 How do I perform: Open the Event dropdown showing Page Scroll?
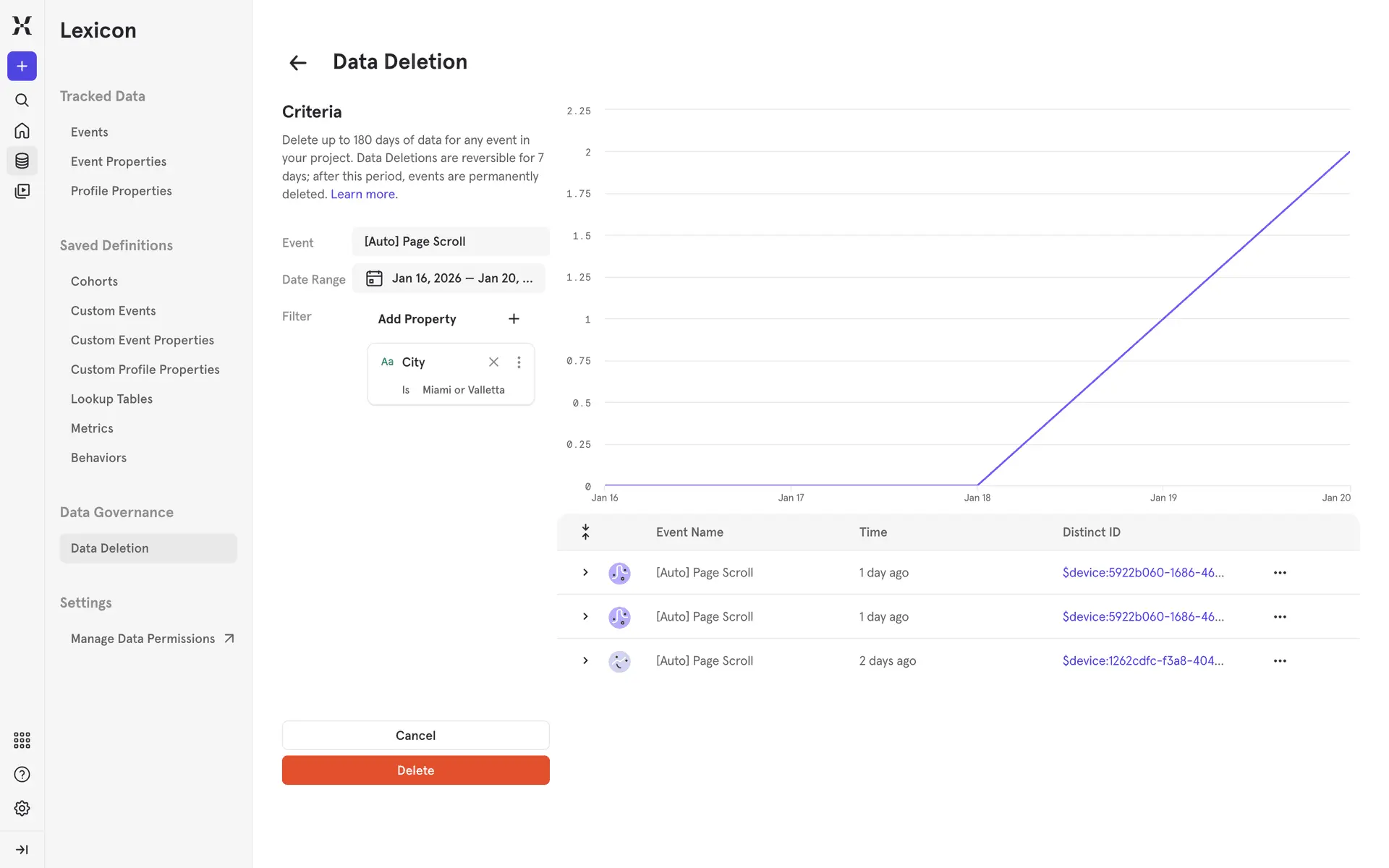coord(450,242)
